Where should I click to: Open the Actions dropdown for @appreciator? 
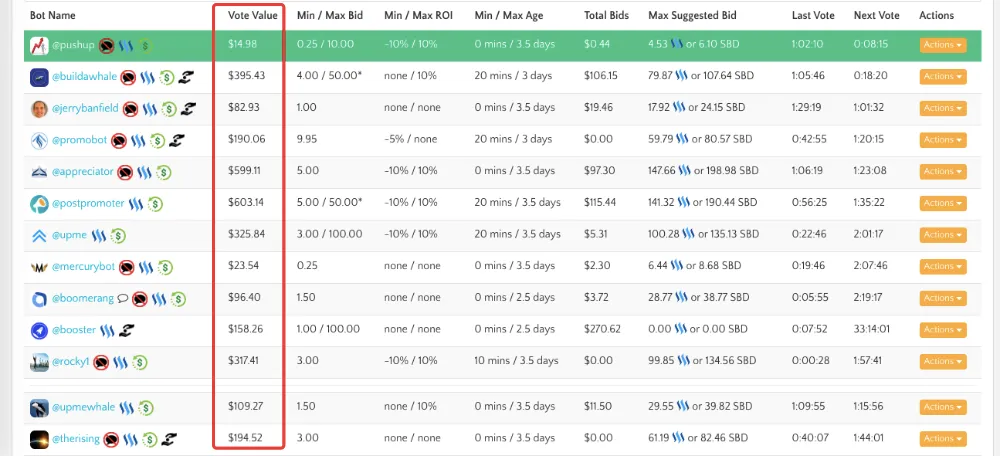(943, 172)
